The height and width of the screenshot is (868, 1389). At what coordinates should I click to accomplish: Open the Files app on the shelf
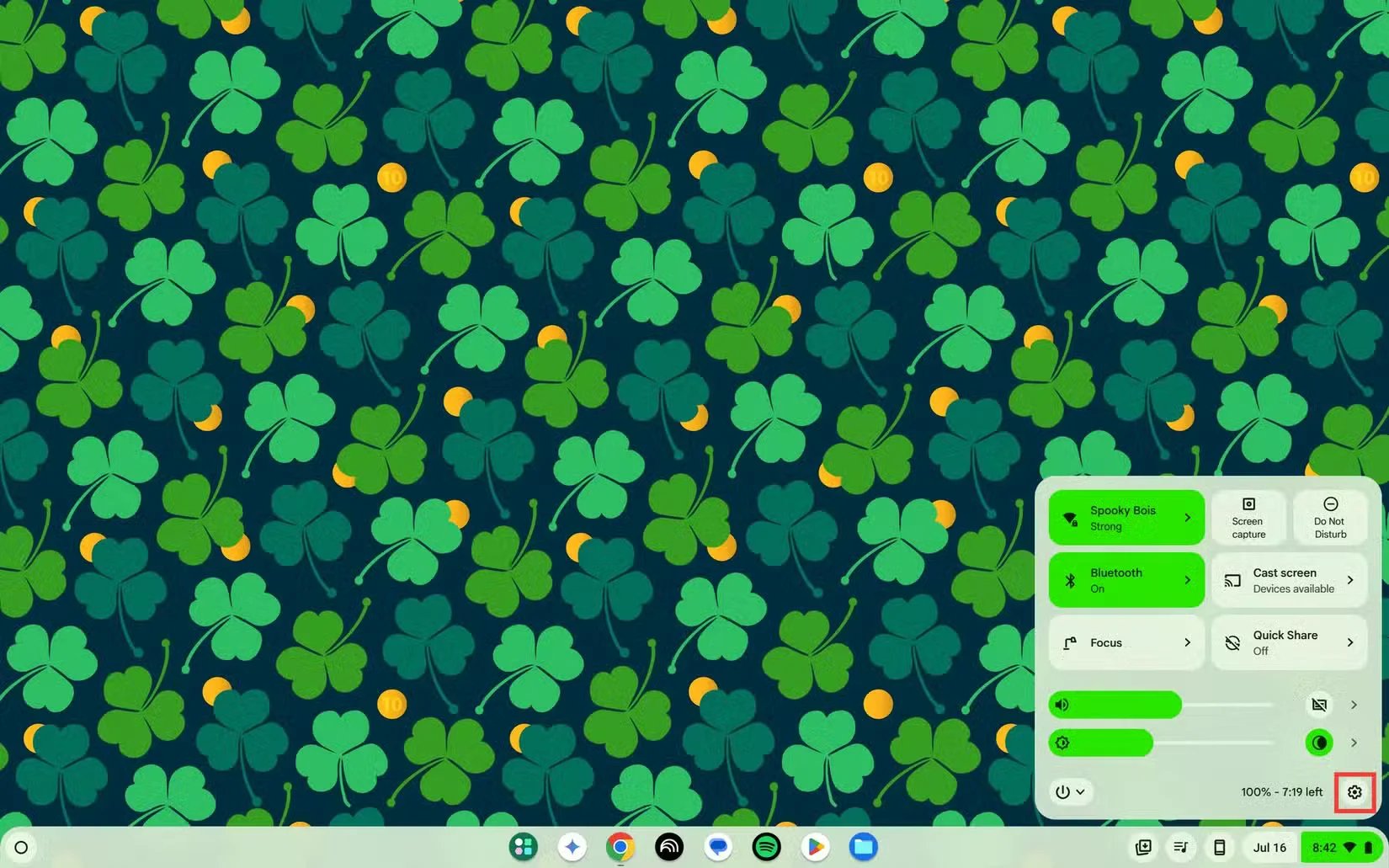point(863,847)
